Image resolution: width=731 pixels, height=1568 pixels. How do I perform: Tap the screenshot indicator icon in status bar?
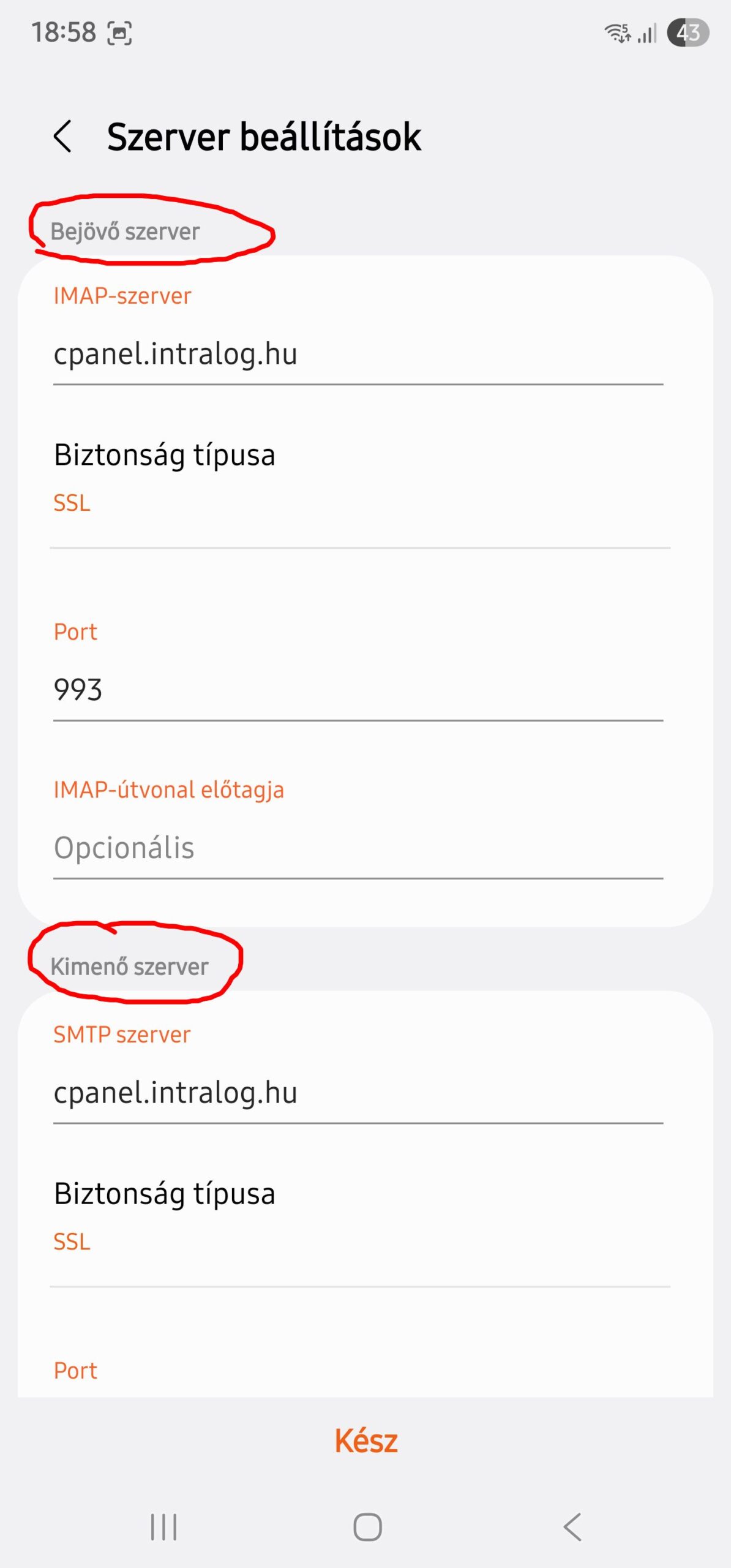click(x=119, y=33)
